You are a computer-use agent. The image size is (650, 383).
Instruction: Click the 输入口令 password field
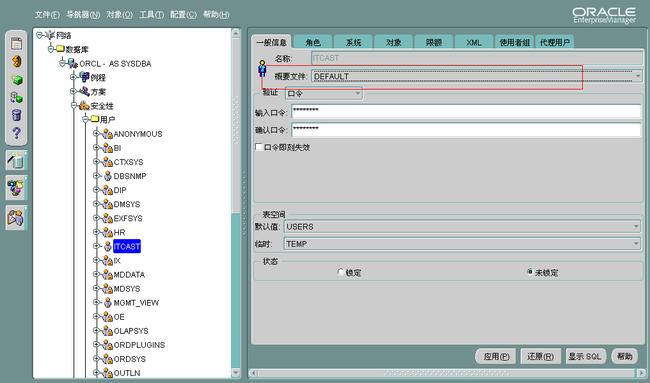(466, 112)
